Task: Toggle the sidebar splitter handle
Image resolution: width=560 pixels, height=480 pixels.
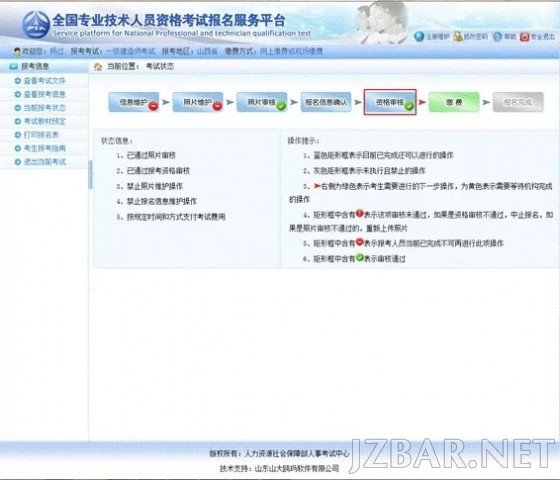Action: 90,175
